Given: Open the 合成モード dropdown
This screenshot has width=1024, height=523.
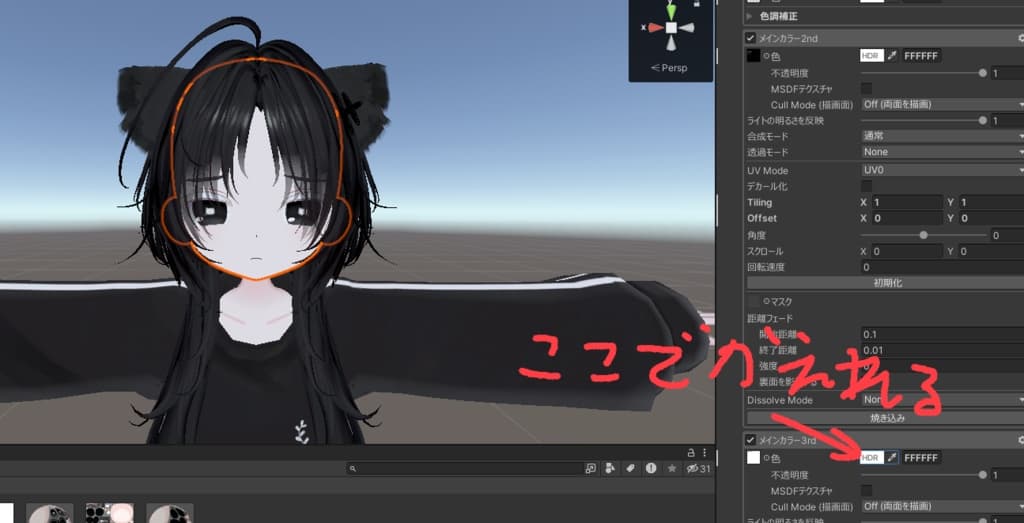Looking at the screenshot, I should click(942, 136).
